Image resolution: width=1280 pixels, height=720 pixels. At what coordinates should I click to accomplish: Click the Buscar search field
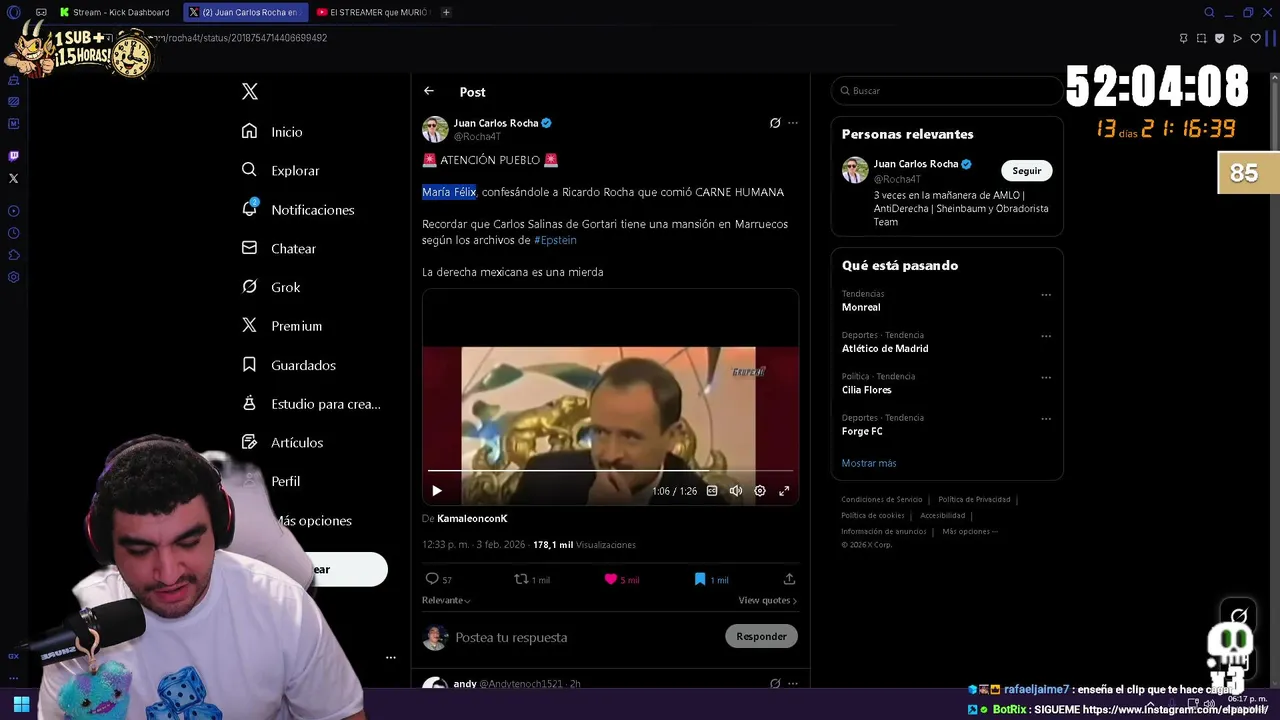[946, 91]
